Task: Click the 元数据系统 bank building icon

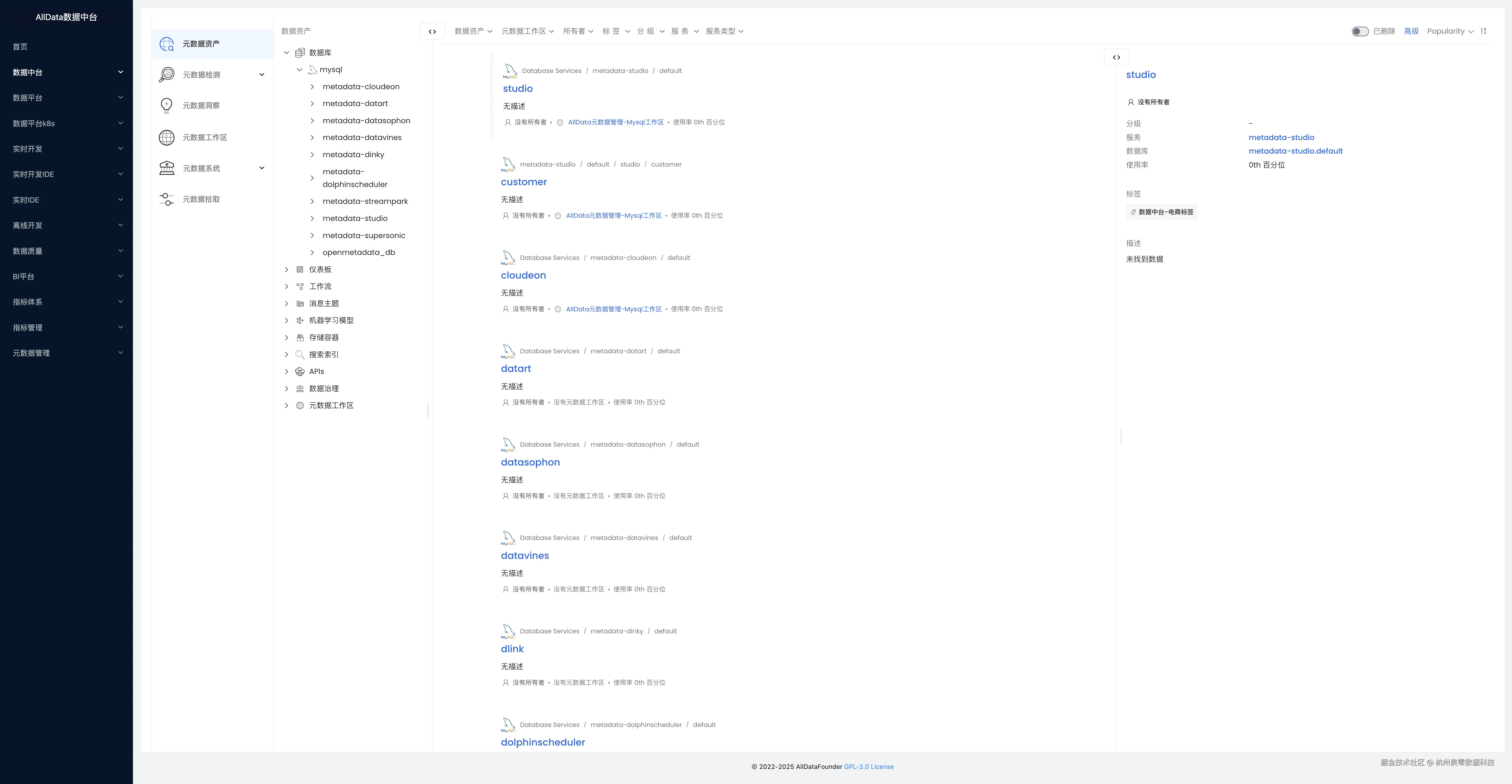Action: click(167, 168)
